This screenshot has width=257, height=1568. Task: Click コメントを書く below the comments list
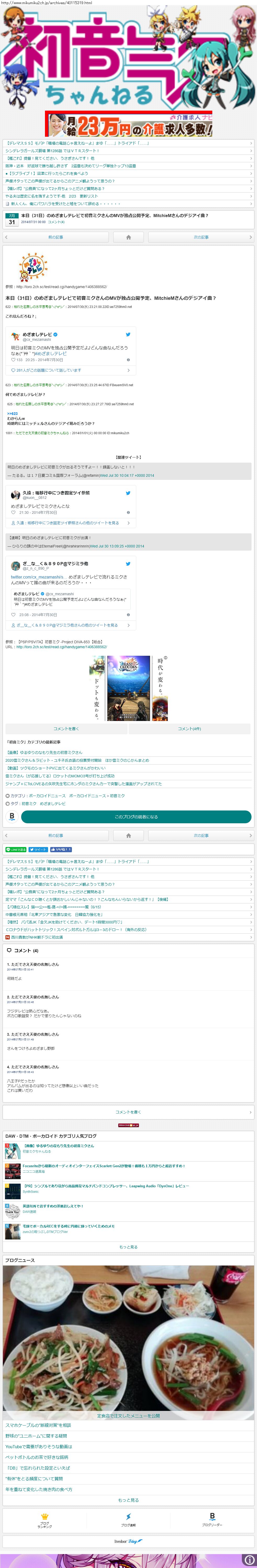click(128, 1112)
